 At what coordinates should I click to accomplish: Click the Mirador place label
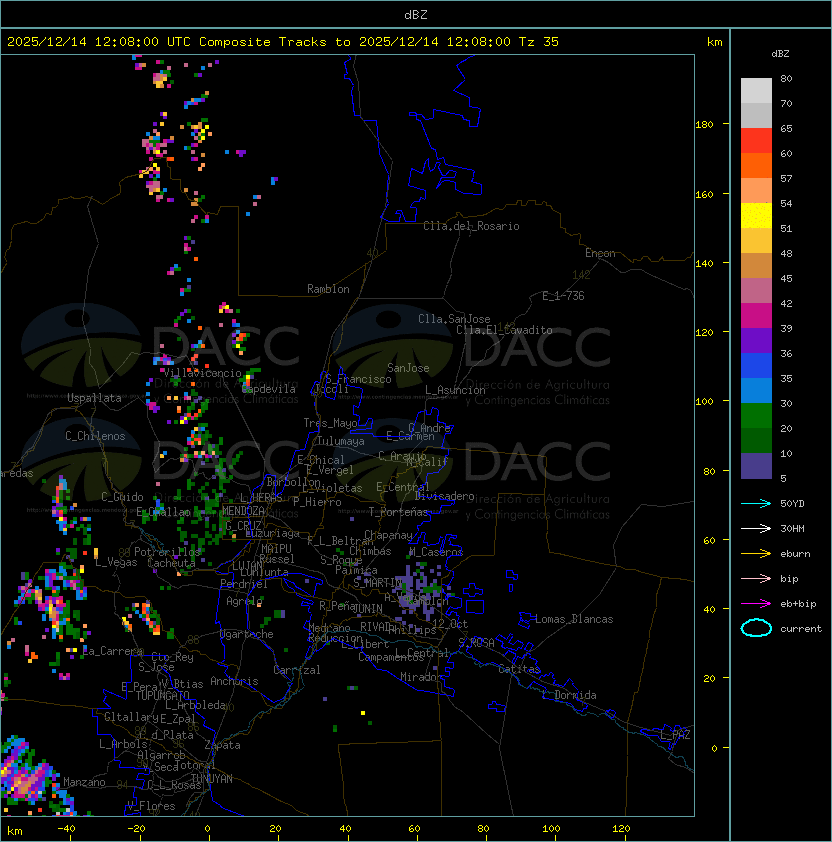pos(421,677)
